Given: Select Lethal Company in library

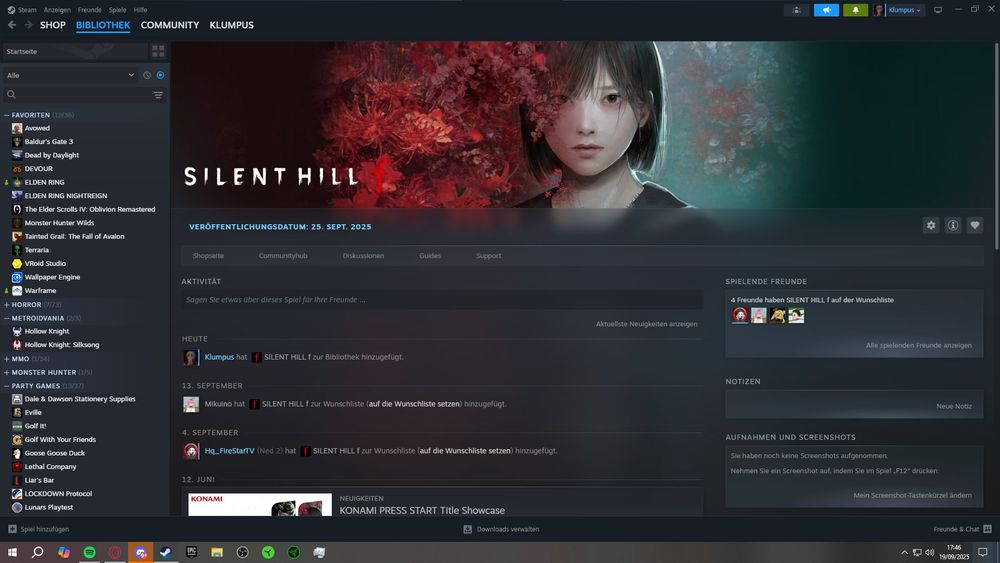Looking at the screenshot, I should point(50,467).
